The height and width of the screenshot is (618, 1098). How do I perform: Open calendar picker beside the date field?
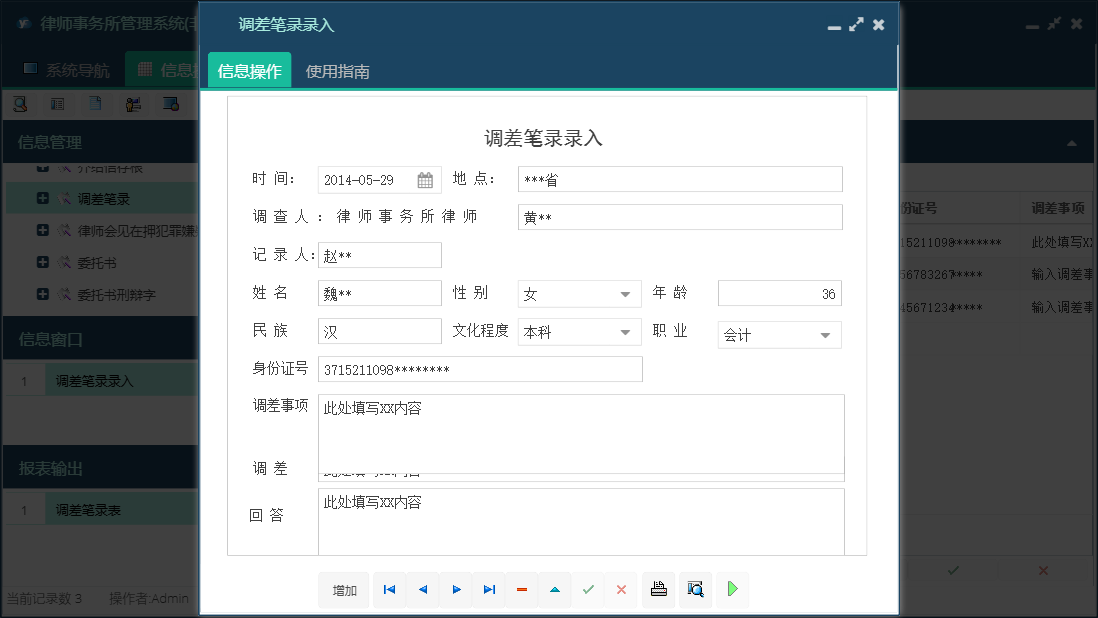pyautogui.click(x=424, y=180)
